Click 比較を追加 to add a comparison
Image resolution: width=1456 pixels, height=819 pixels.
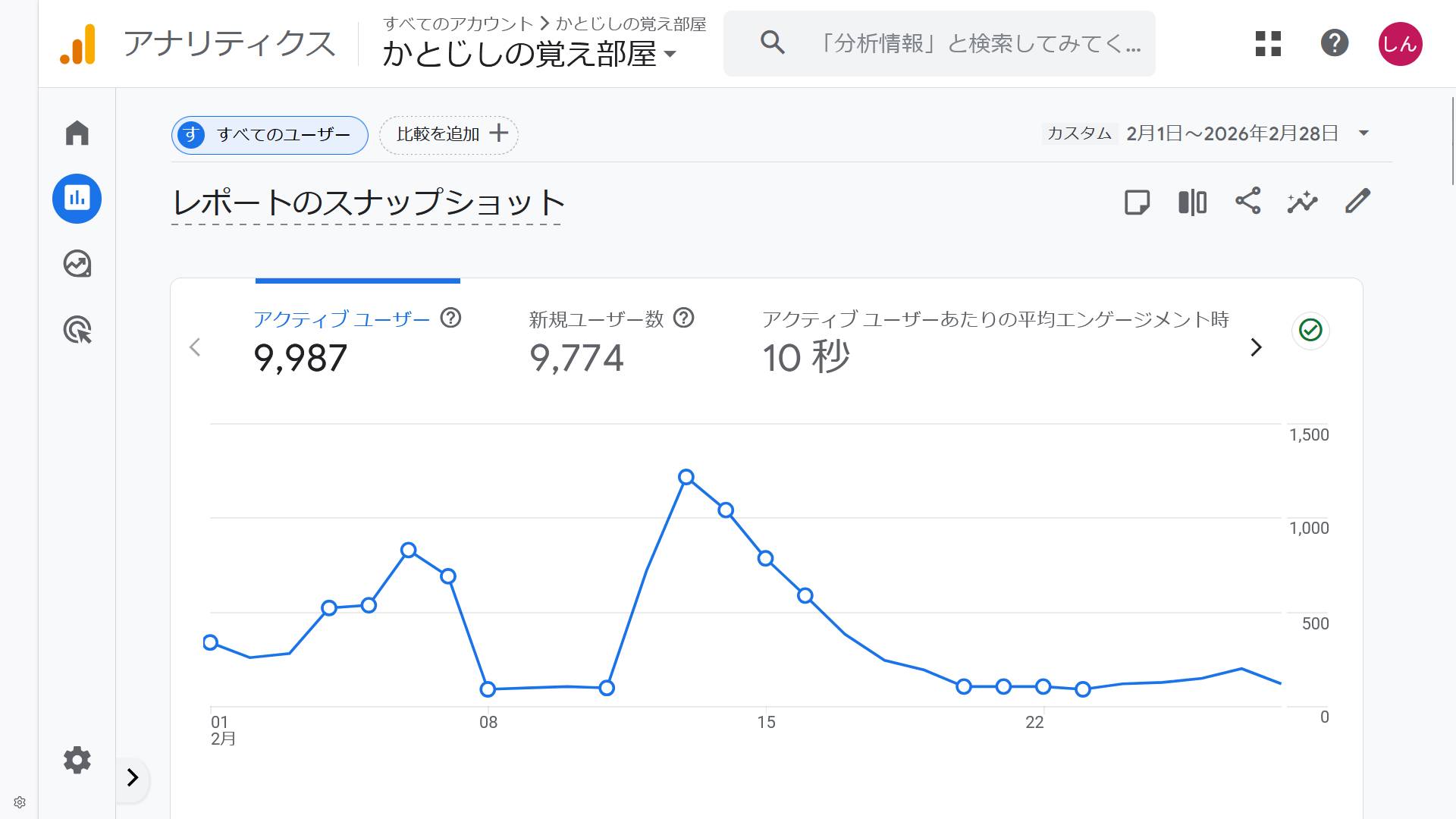448,134
